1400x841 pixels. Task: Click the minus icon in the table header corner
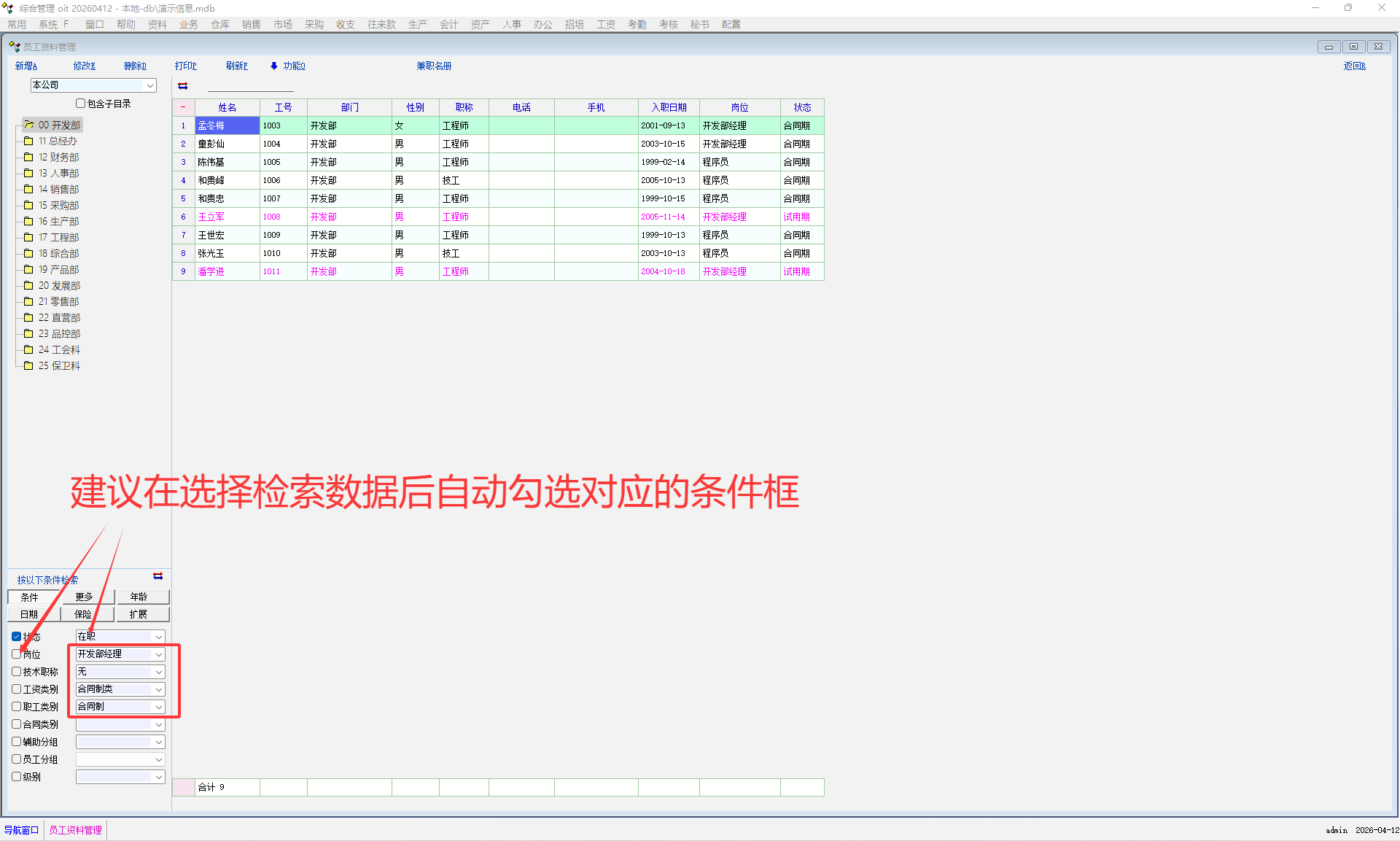183,107
